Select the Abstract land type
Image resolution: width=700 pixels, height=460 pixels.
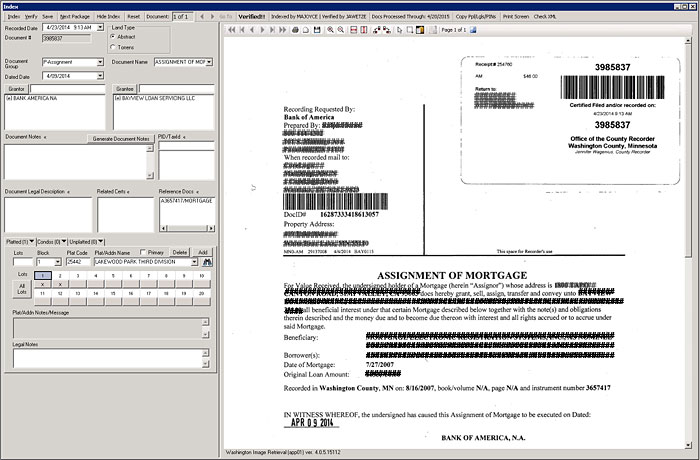[113, 37]
